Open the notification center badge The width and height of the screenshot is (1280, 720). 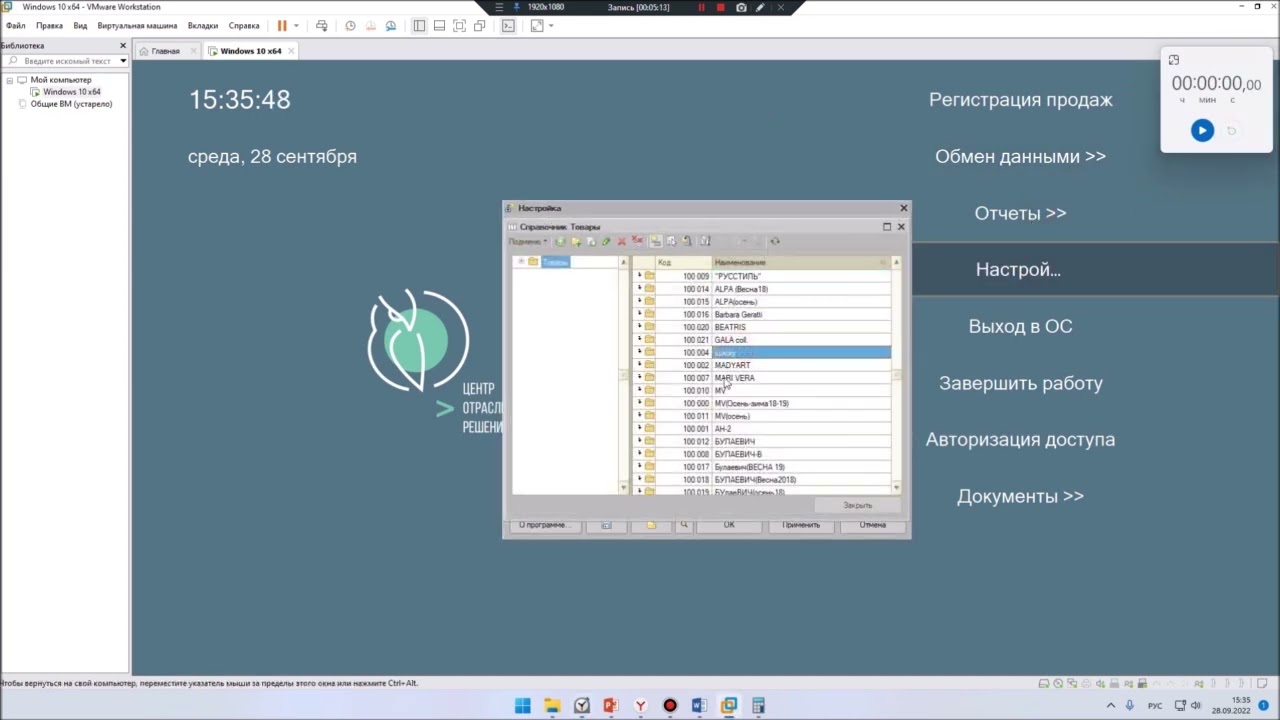[x=1264, y=706]
